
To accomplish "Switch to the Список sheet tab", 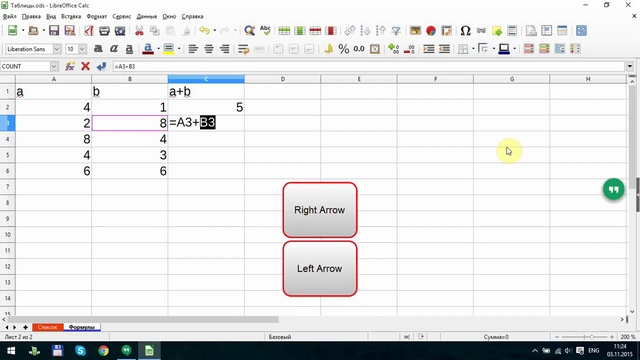I will click(x=48, y=327).
